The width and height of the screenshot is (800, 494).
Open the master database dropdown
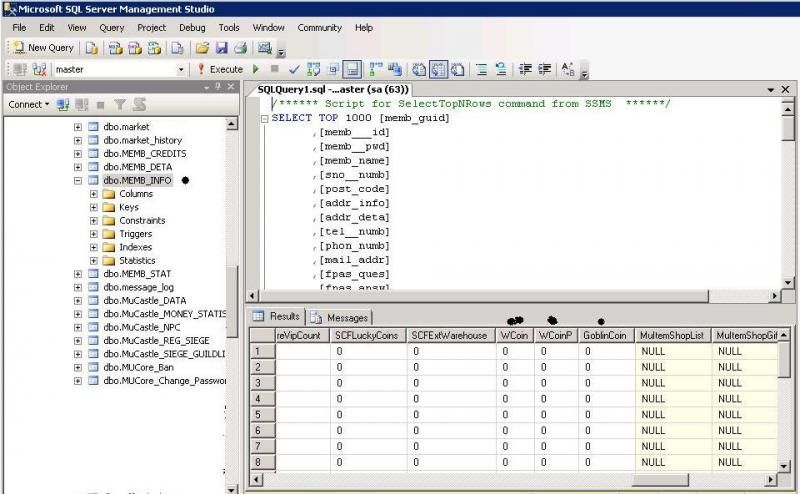(181, 69)
